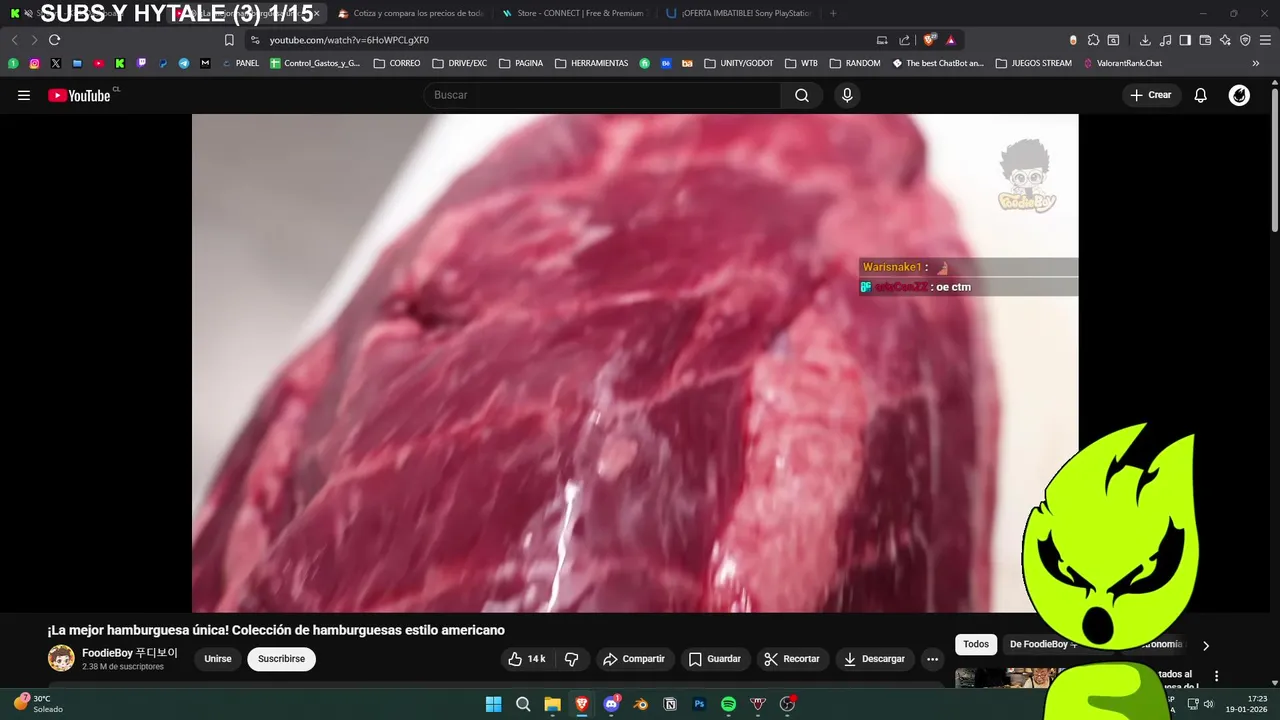
Task: Open more actions three-dot menu
Action: (932, 659)
